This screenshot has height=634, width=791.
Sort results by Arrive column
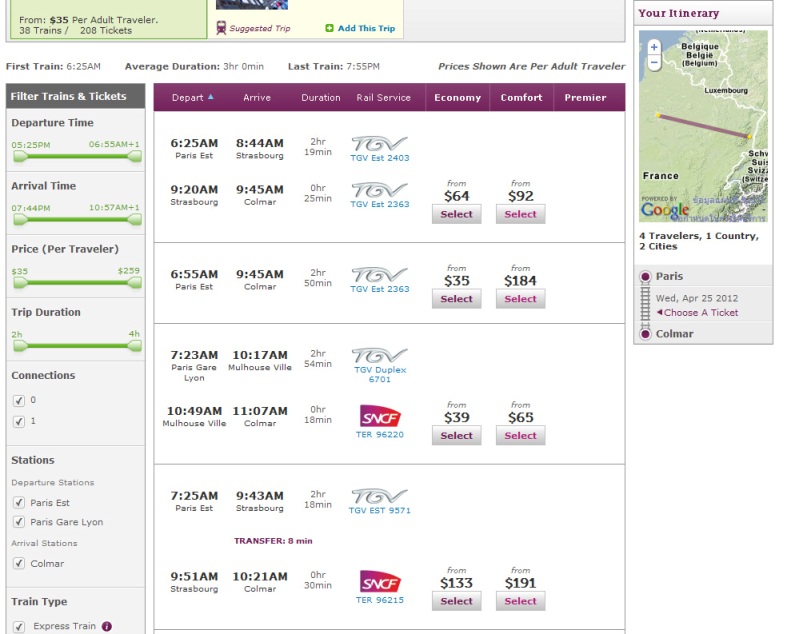point(257,97)
